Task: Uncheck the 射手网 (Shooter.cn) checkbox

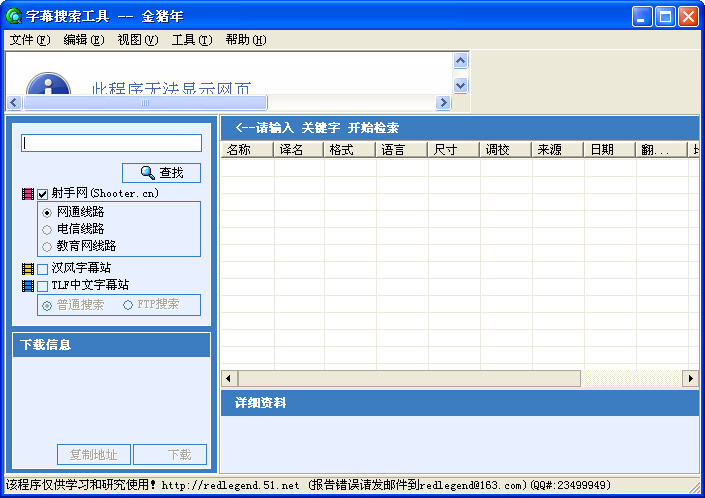Action: coord(43,193)
